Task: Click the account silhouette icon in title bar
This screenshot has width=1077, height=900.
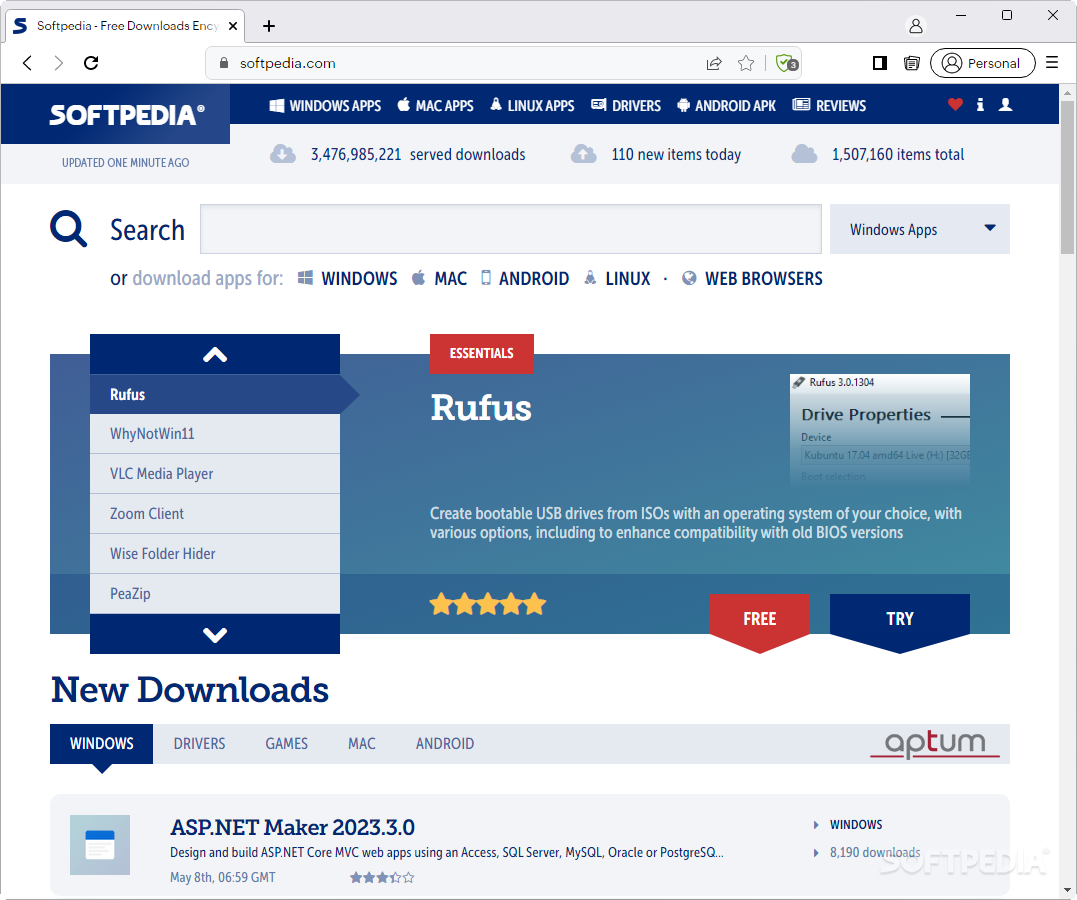Action: pyautogui.click(x=916, y=26)
